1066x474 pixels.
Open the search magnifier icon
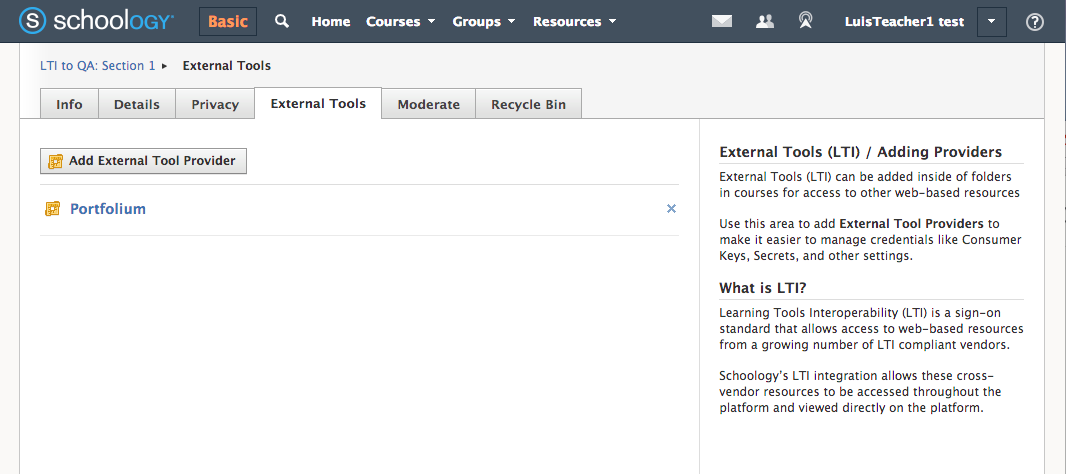[282, 21]
